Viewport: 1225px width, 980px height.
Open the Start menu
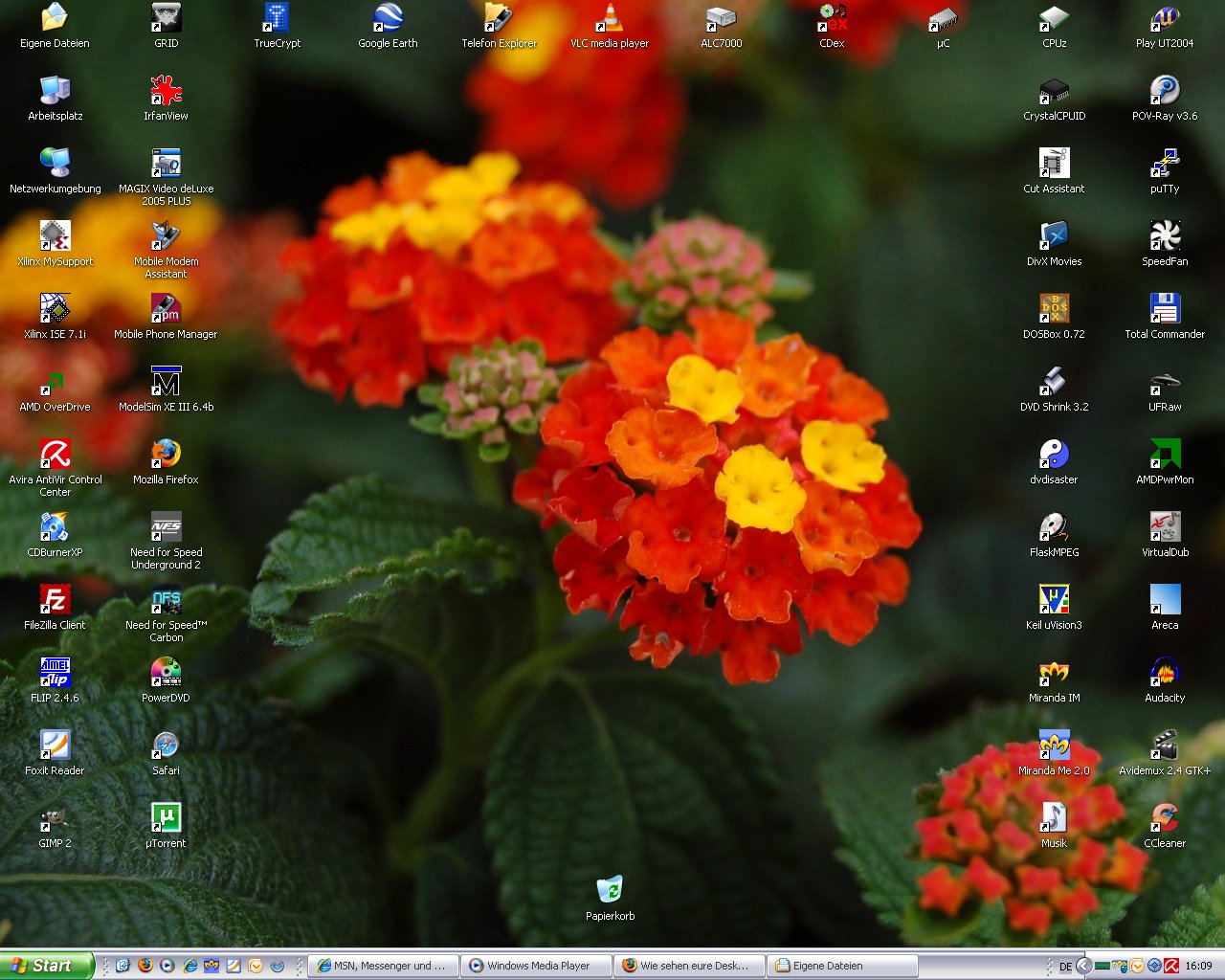click(46, 966)
